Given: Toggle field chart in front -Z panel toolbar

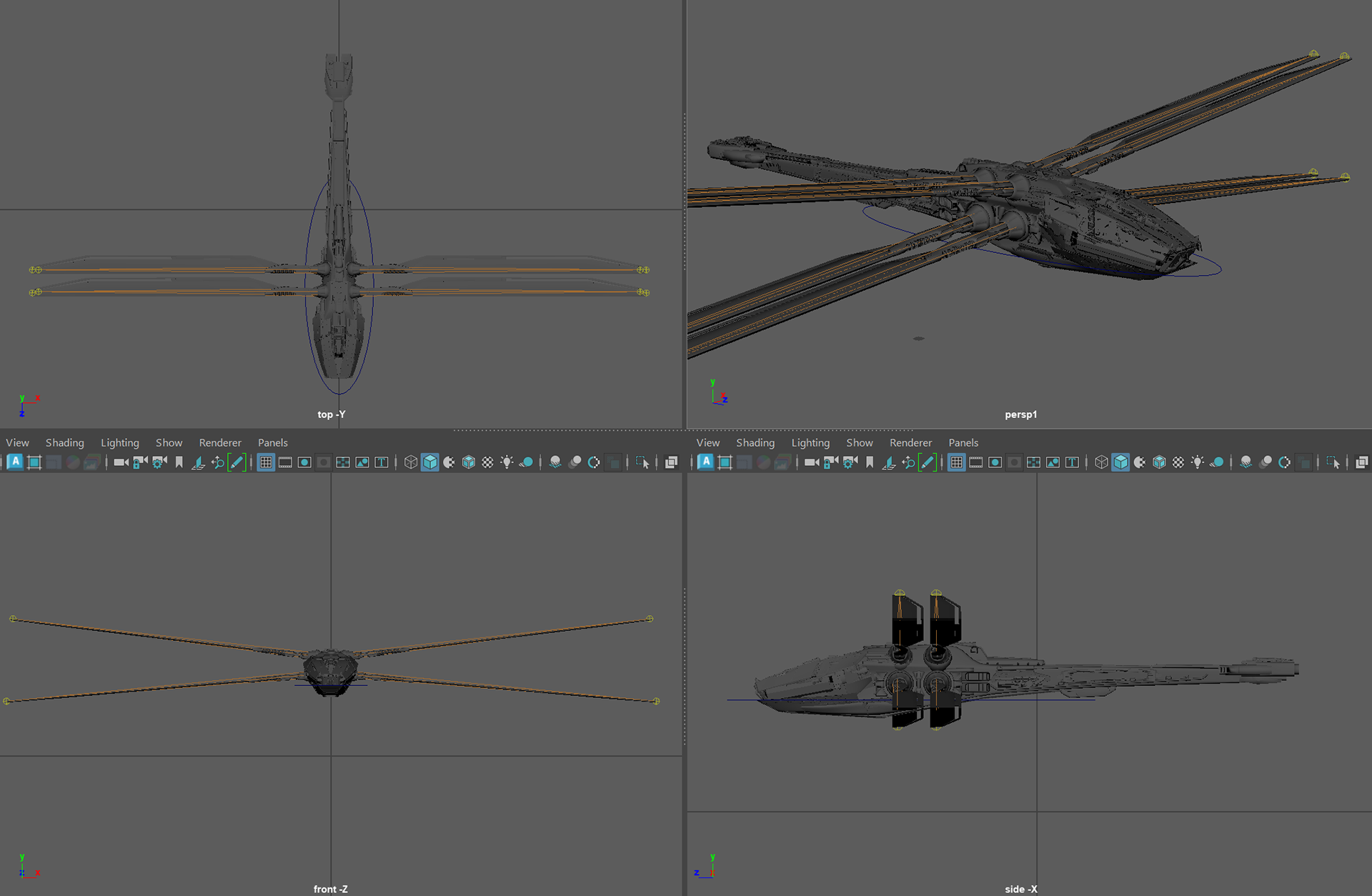Looking at the screenshot, I should pos(343,462).
